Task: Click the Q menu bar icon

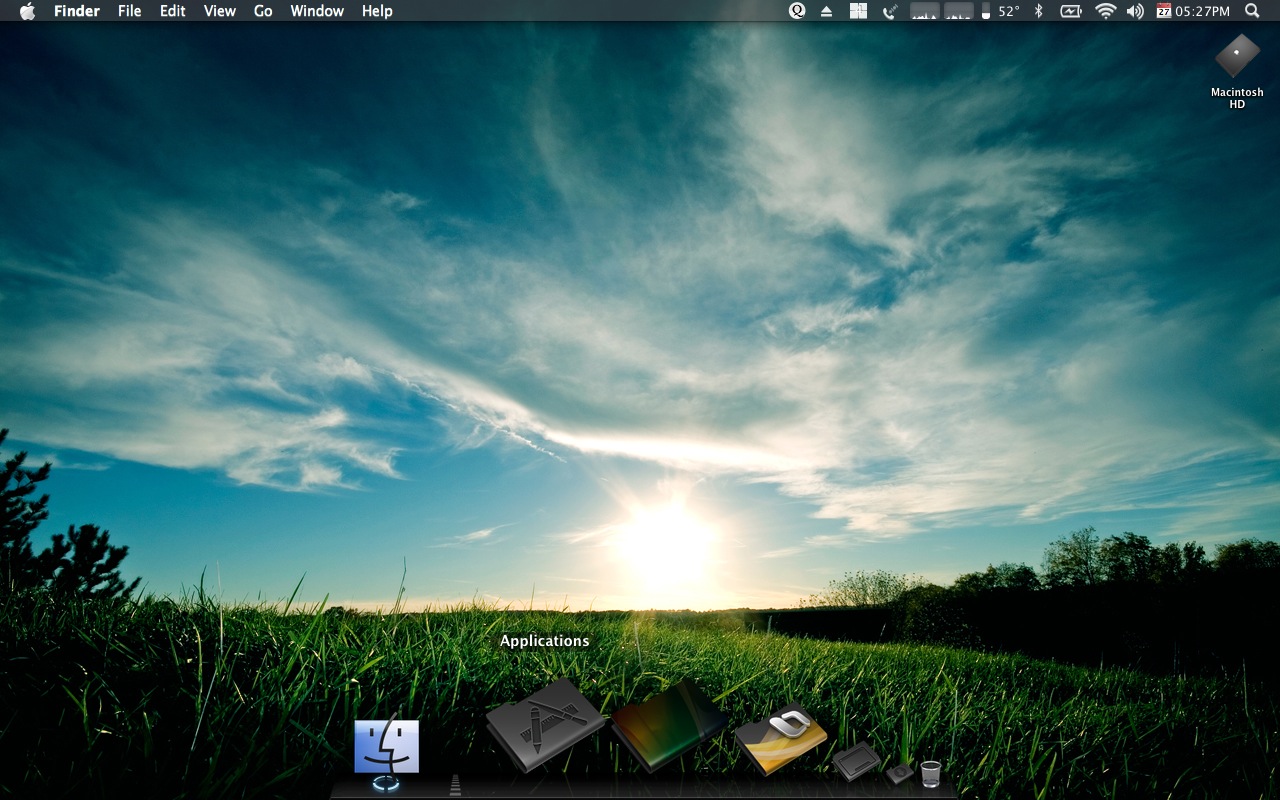Action: coord(797,11)
